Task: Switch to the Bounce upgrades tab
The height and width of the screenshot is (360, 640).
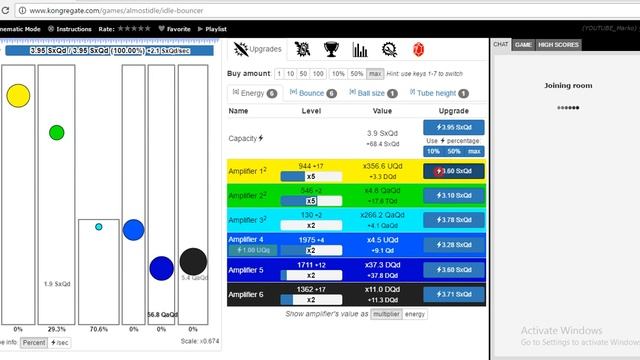Action: (x=313, y=93)
